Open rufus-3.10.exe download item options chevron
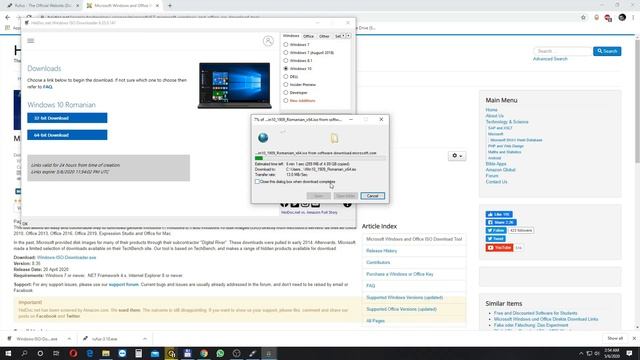The height and width of the screenshot is (360, 640). [x=144, y=339]
